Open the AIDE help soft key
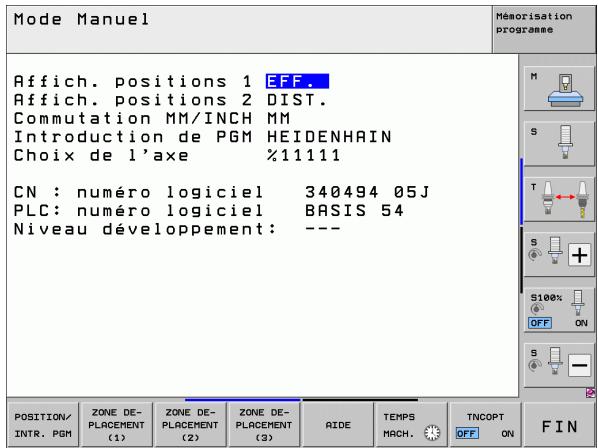This screenshot has width=598, height=448. [x=338, y=424]
